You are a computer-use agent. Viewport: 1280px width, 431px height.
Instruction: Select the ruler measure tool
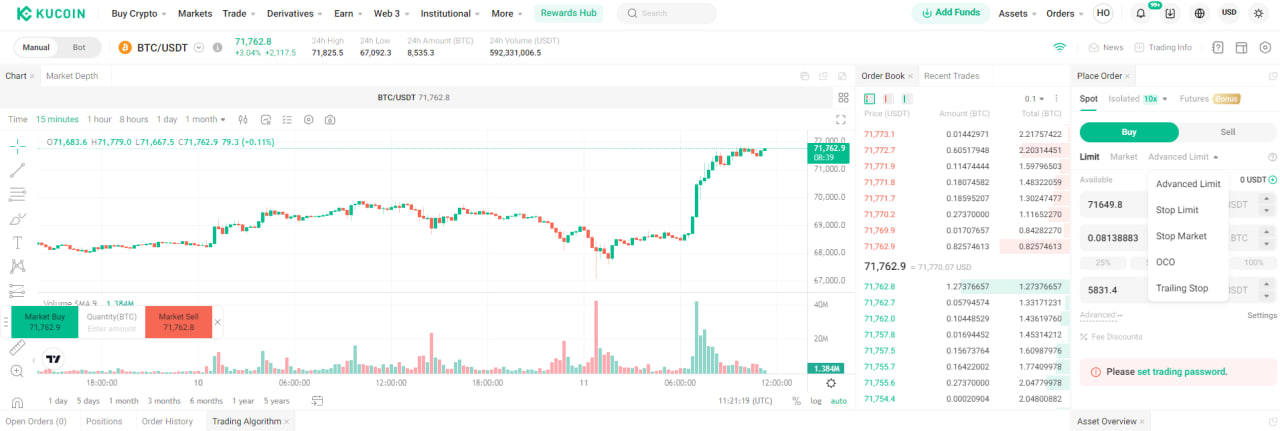pyautogui.click(x=17, y=347)
